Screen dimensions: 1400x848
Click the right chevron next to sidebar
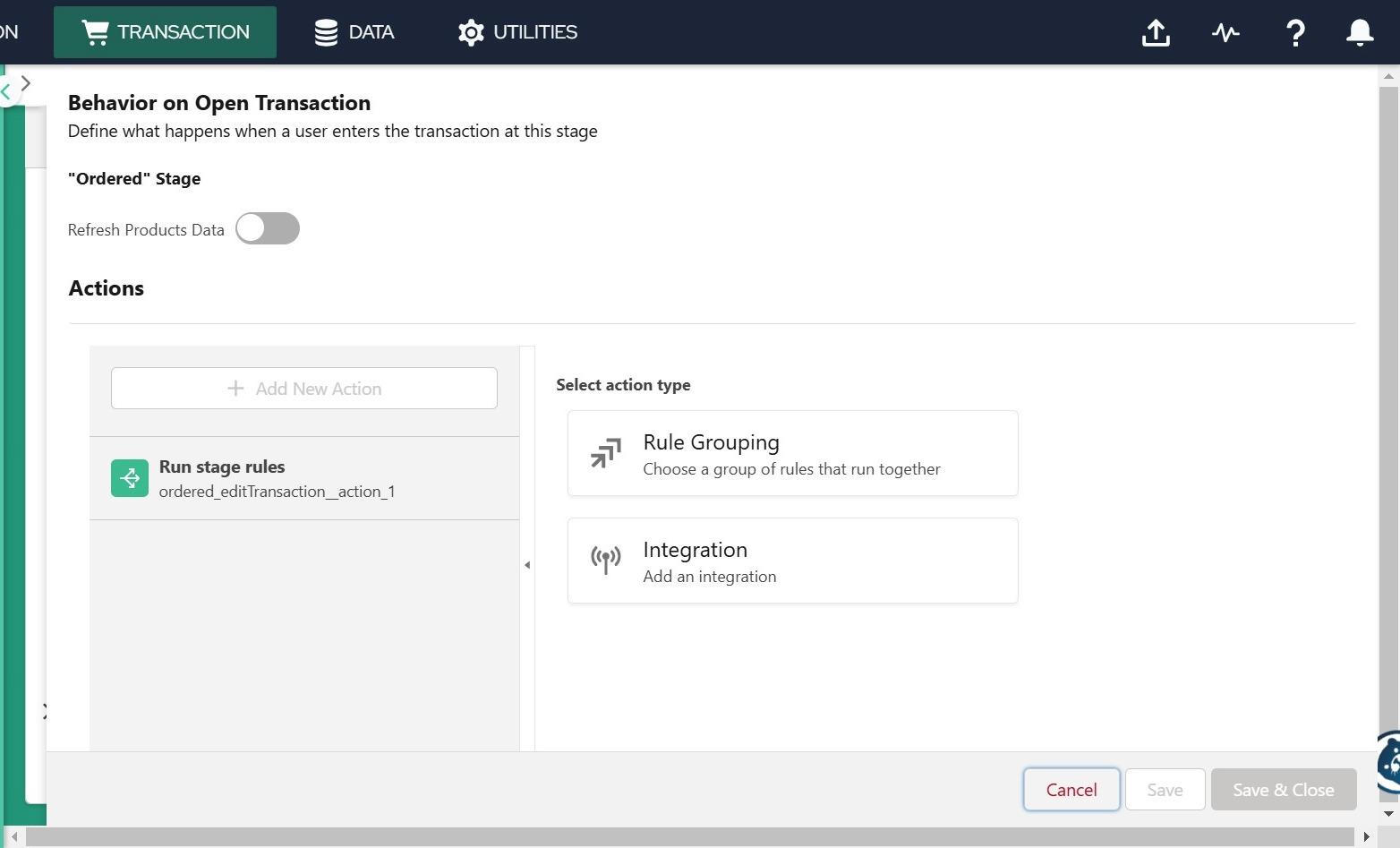tap(26, 83)
